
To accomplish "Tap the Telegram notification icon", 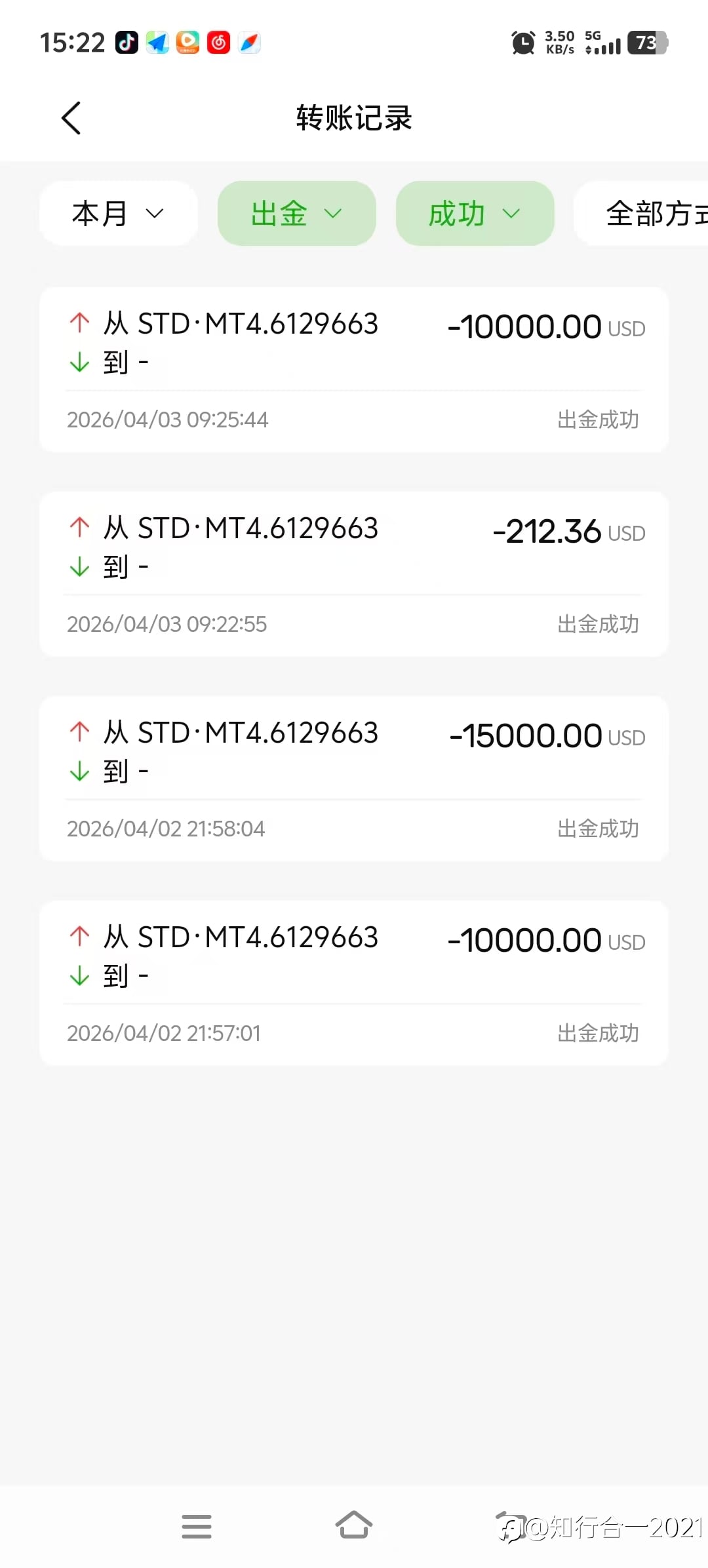I will (x=157, y=43).
